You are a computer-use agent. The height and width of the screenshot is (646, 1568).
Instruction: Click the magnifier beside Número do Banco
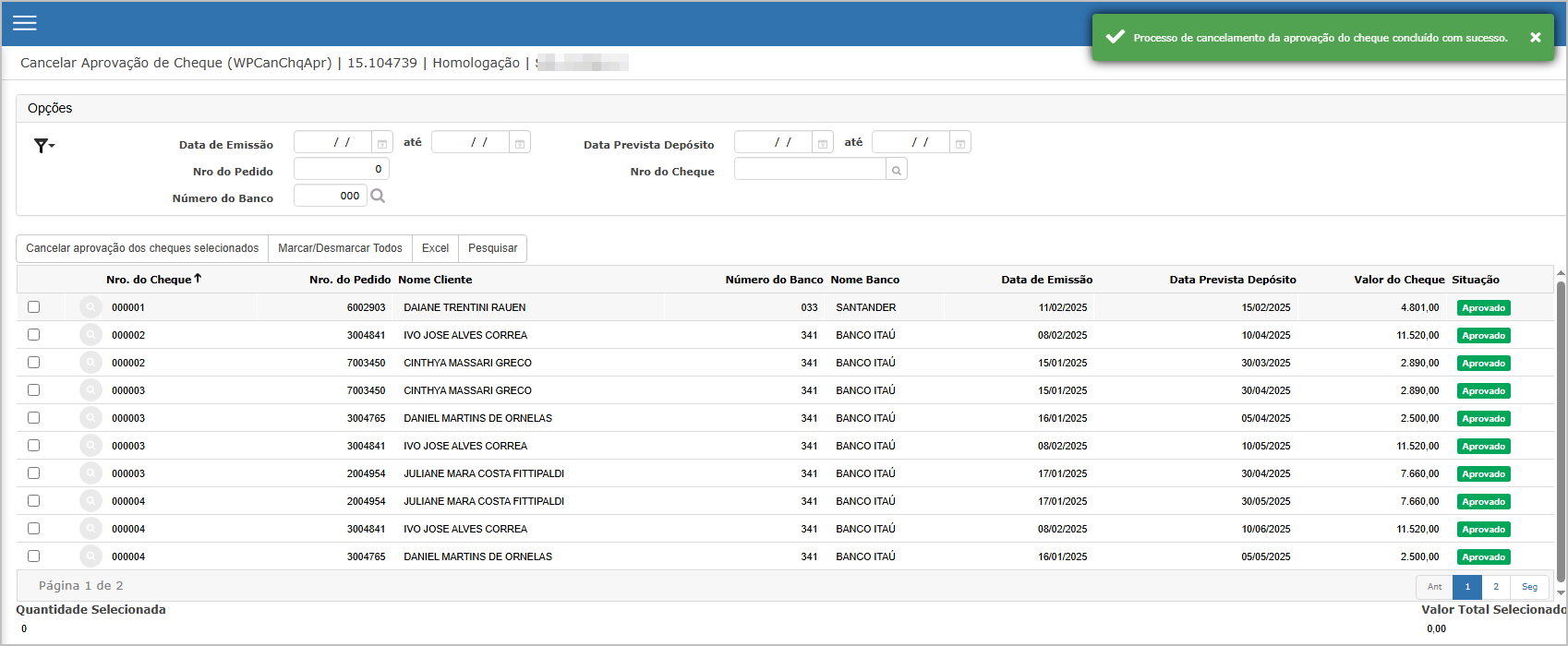[378, 196]
